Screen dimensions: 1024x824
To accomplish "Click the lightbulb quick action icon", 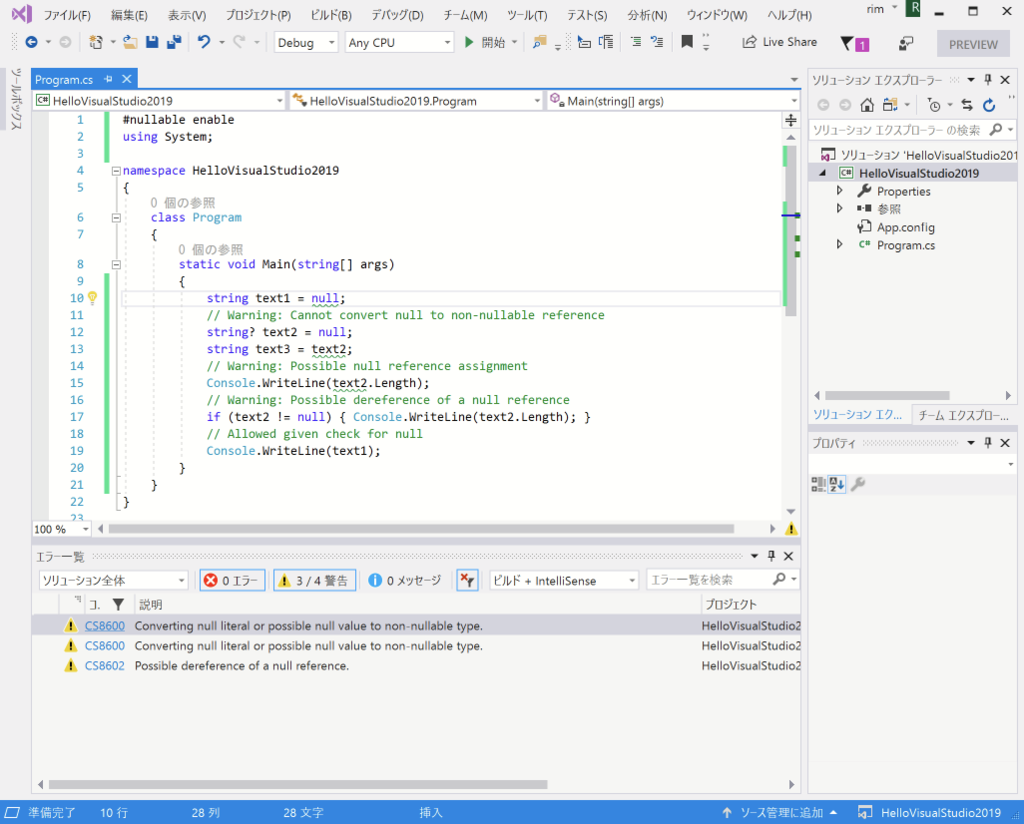I will tap(92, 298).
